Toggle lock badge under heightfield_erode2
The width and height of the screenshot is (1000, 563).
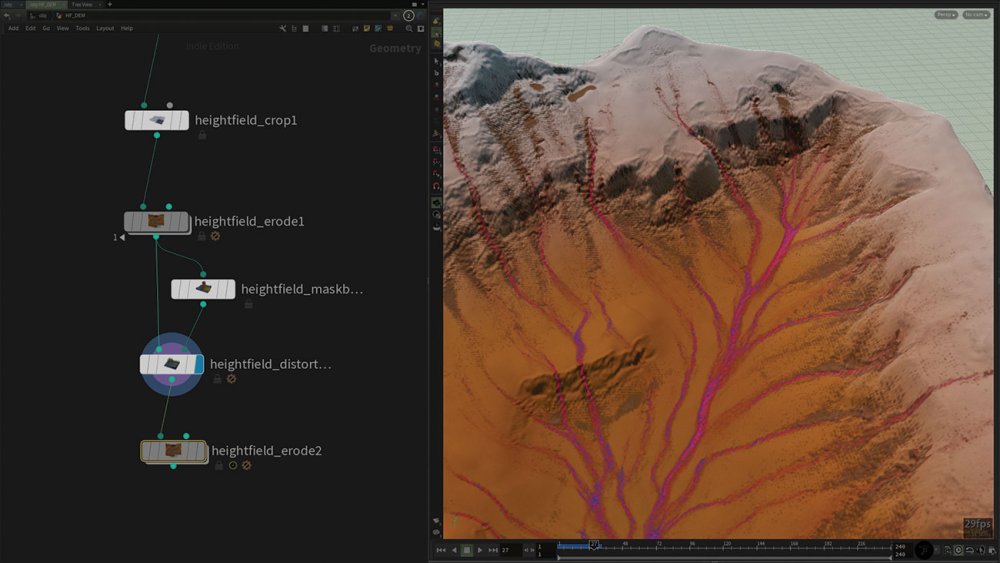219,465
